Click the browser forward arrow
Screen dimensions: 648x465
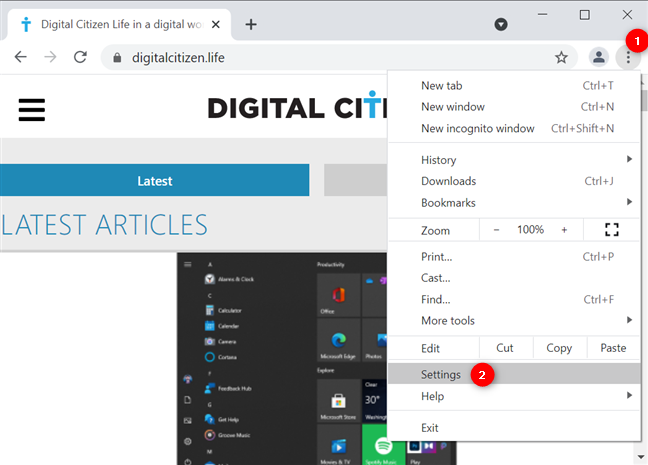pyautogui.click(x=50, y=57)
